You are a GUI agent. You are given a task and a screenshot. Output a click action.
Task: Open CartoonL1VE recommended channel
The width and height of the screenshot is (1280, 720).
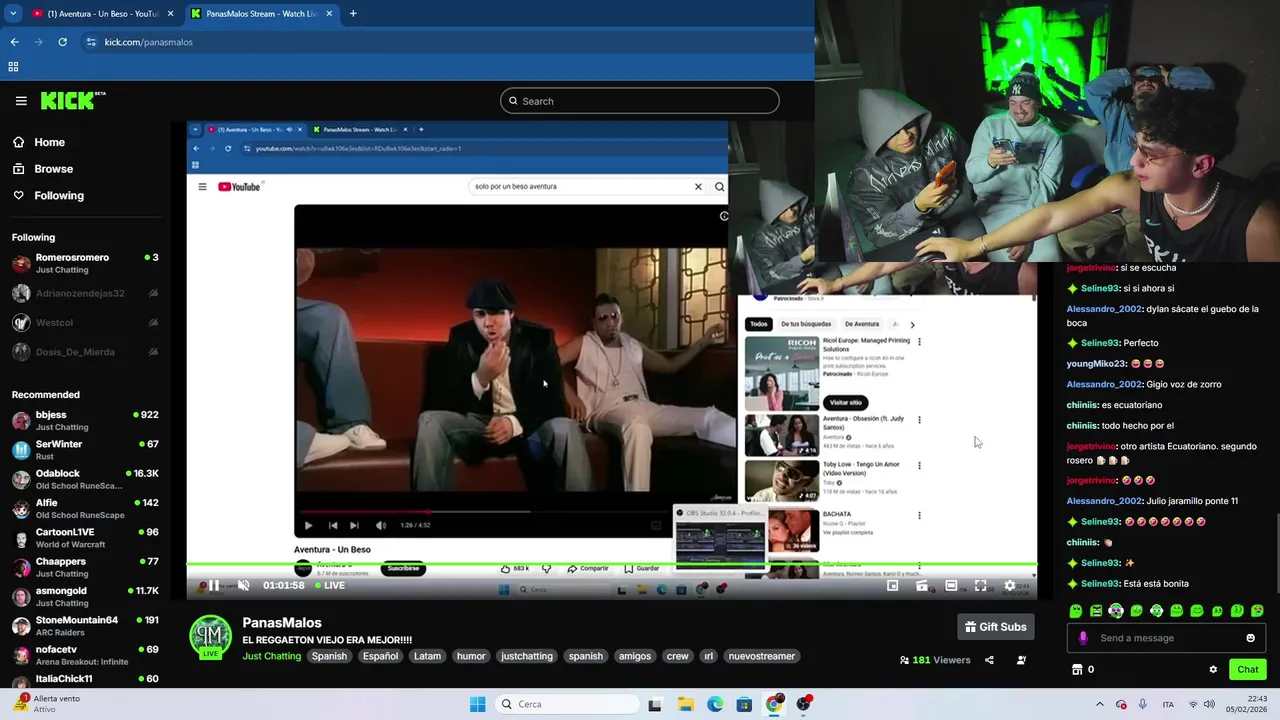[x=85, y=538]
